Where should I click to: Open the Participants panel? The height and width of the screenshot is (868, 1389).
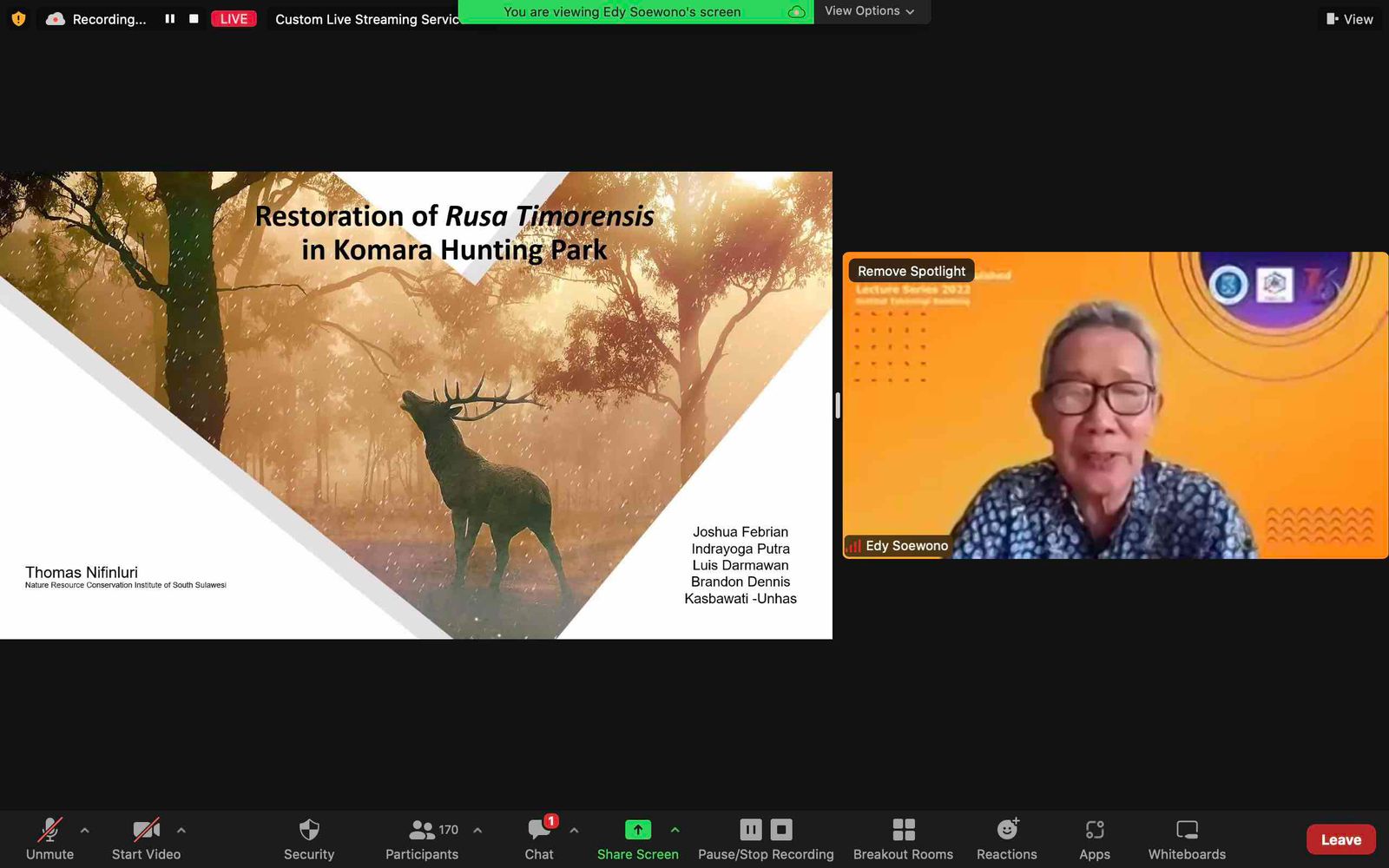point(422,838)
